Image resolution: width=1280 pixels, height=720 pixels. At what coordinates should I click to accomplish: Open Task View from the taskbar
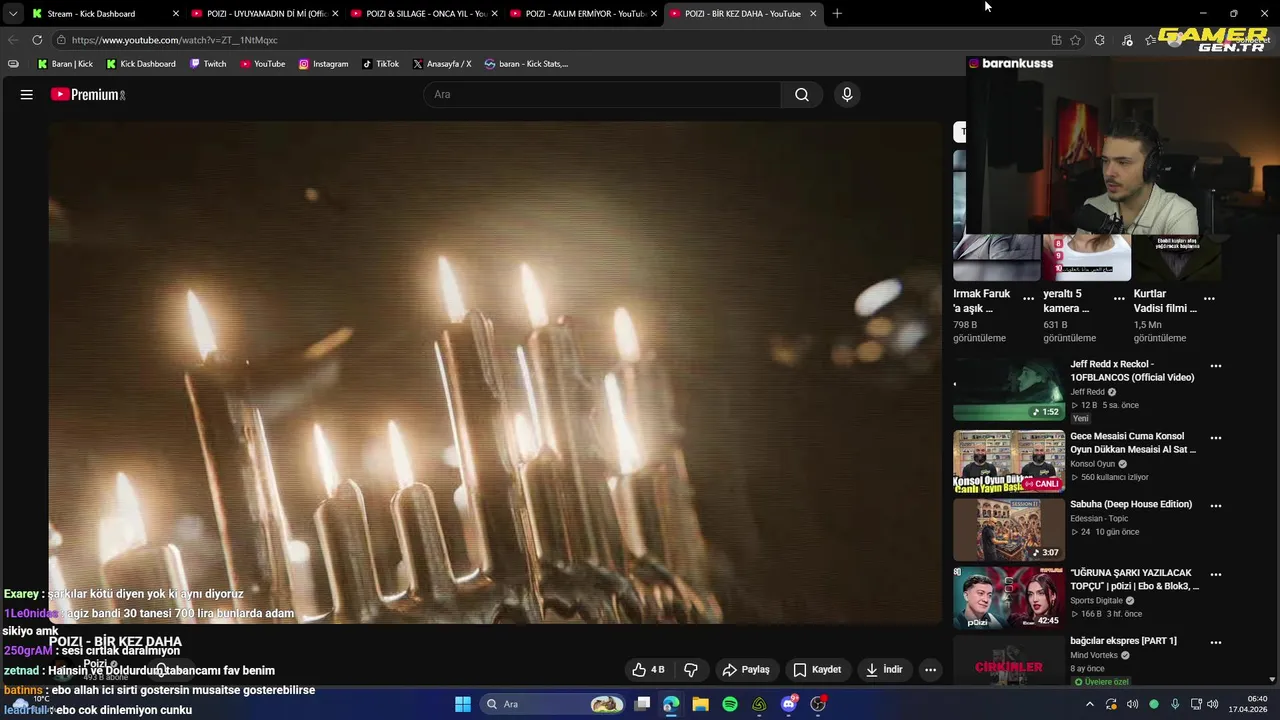(x=642, y=704)
